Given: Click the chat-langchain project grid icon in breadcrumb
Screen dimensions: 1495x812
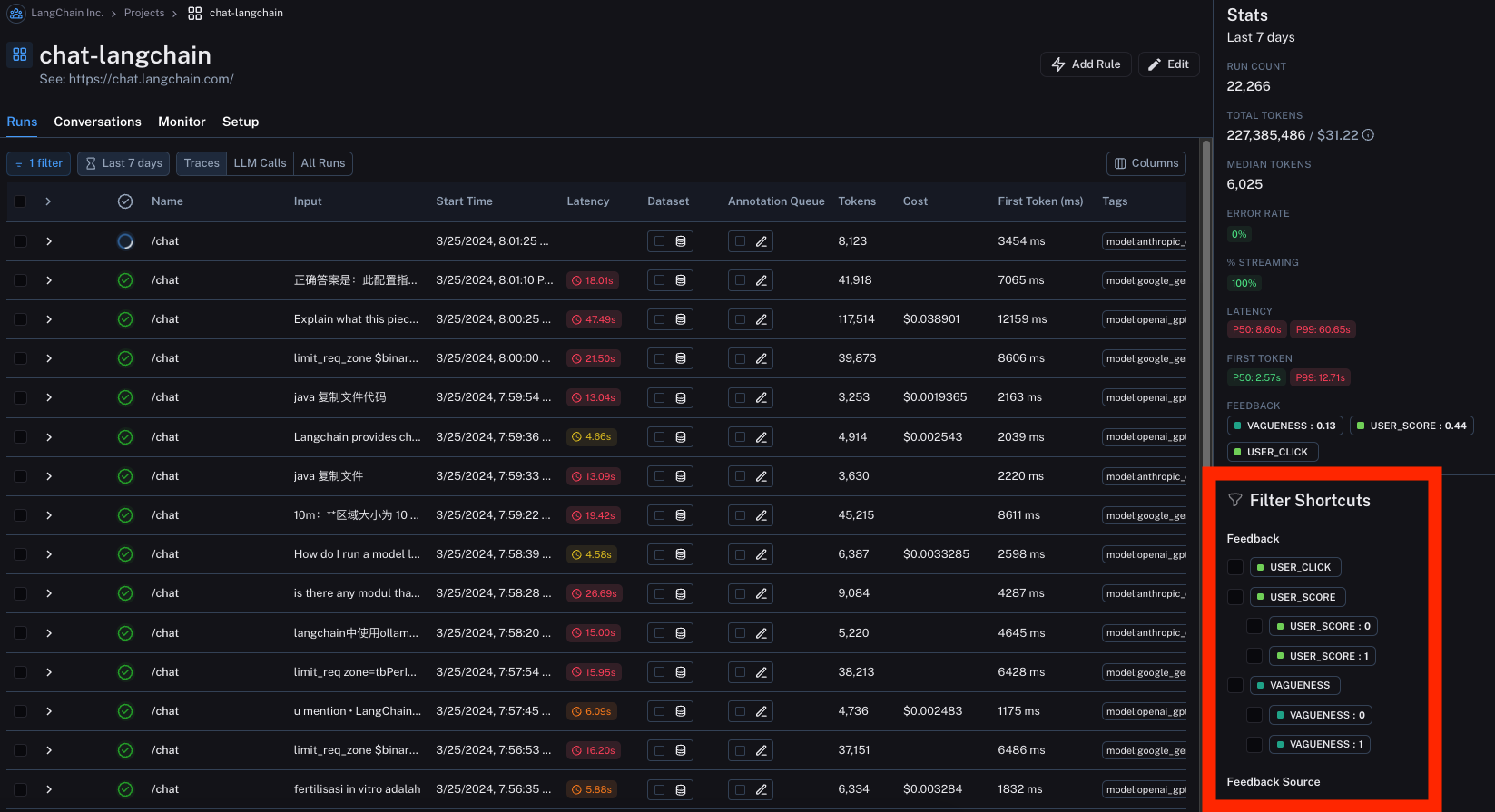Looking at the screenshot, I should pos(195,13).
